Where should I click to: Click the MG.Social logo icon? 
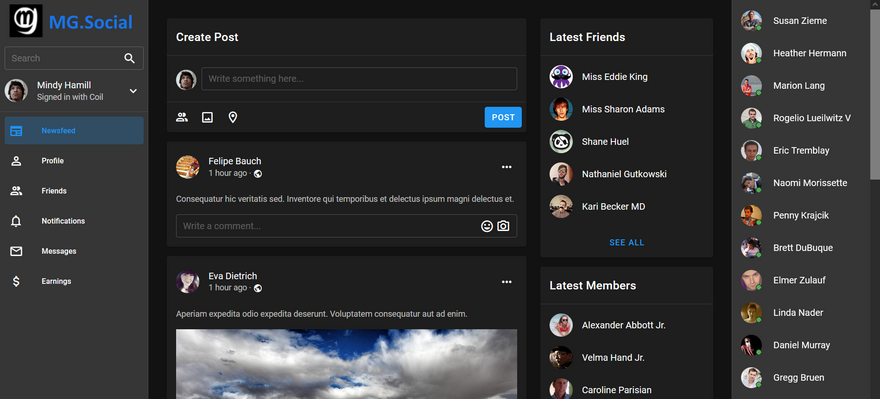pos(25,21)
